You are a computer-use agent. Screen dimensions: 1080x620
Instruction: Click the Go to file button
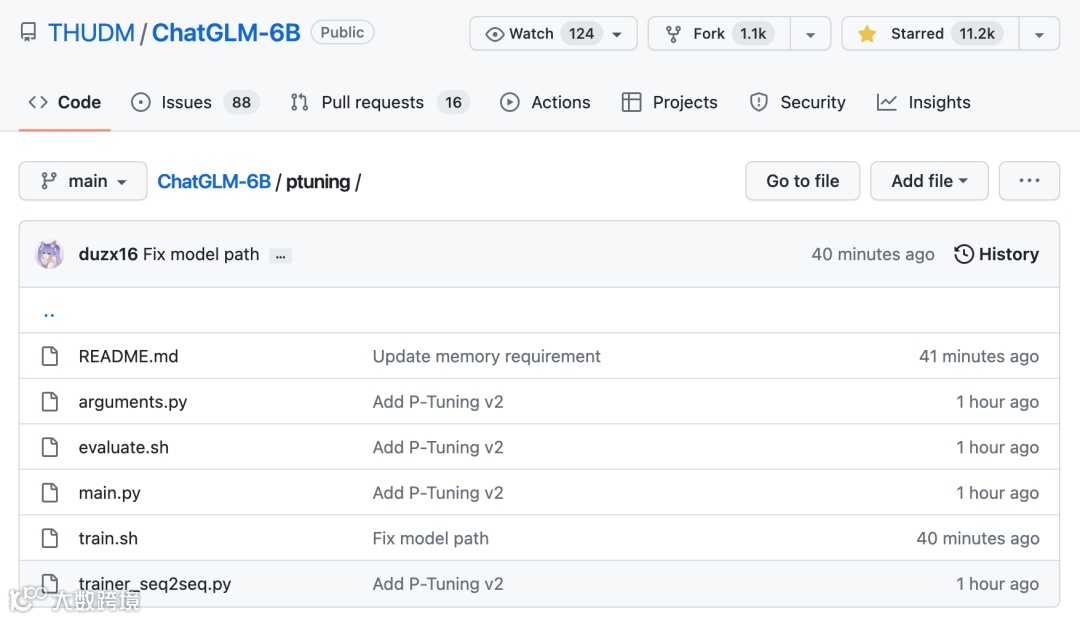[x=802, y=181]
